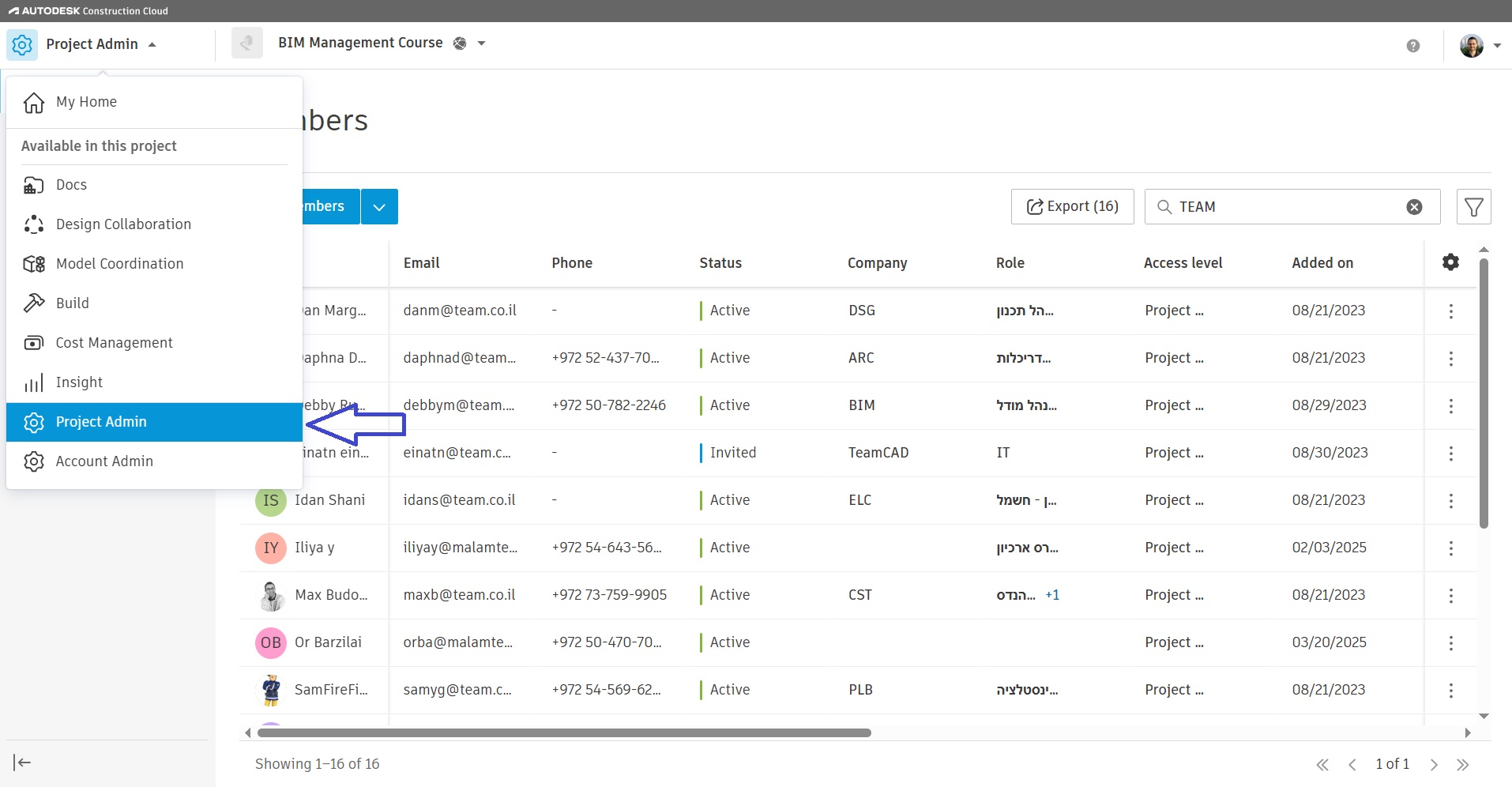
Task: Click the Account Admin gear icon
Action: pyautogui.click(x=34, y=461)
